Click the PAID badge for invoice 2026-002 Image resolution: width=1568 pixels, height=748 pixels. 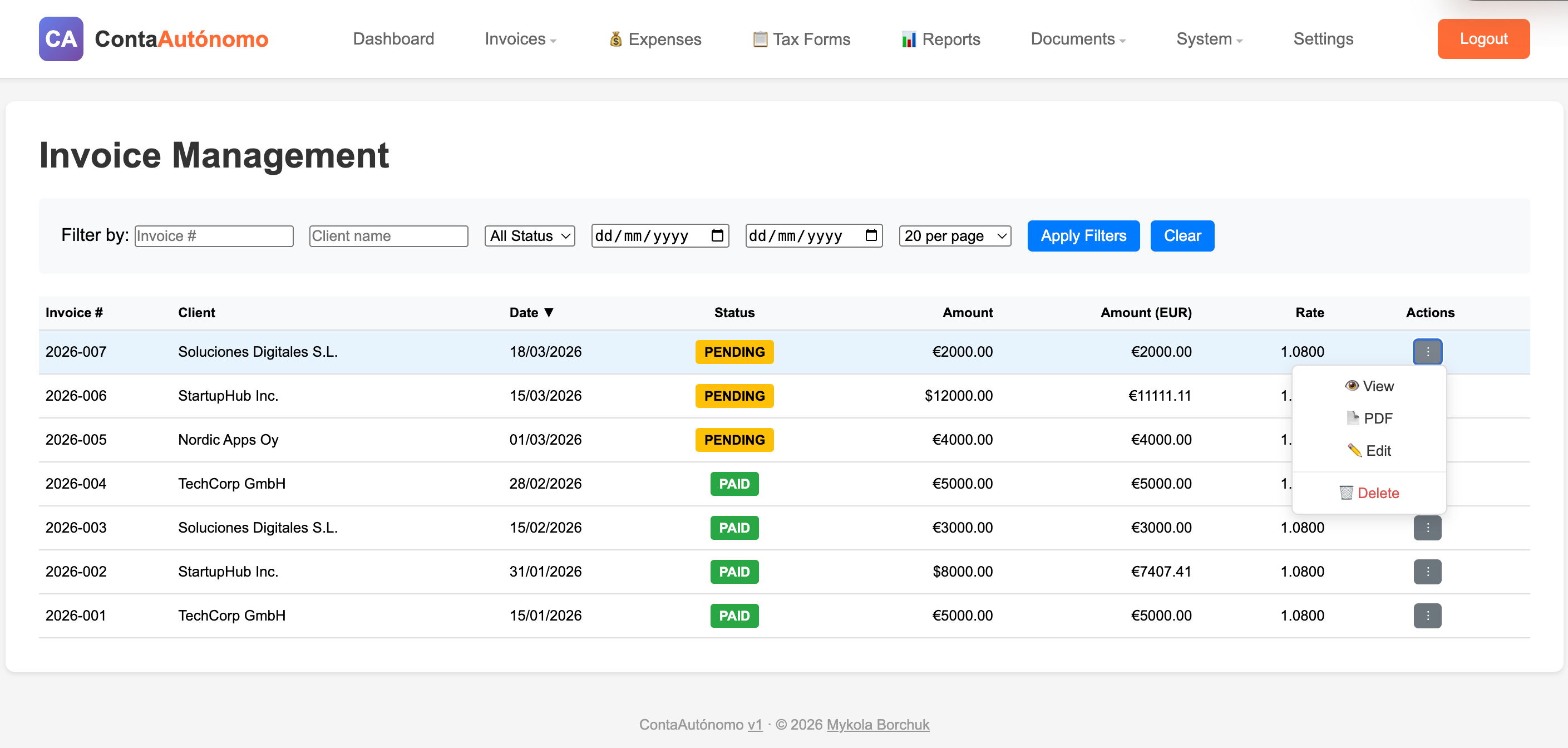[734, 572]
